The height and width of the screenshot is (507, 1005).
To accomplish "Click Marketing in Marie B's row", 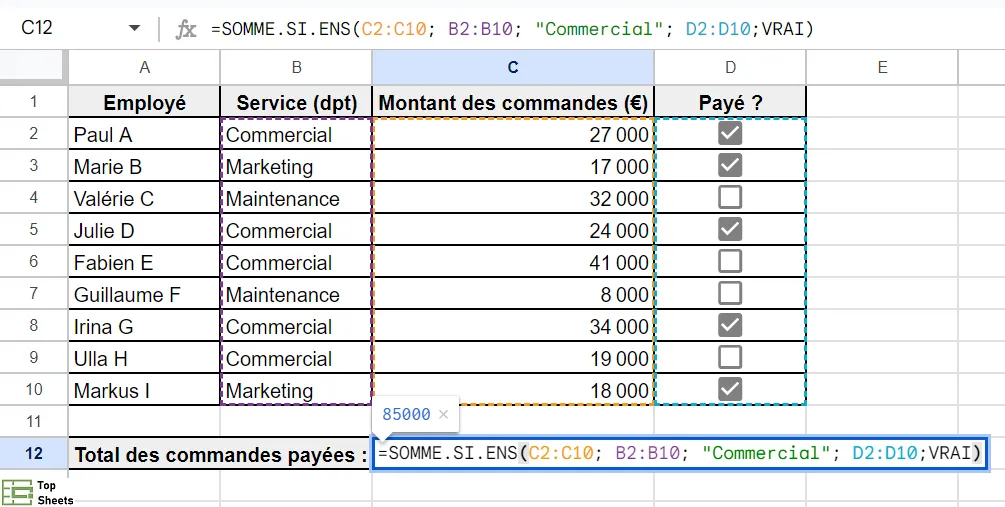I will coord(296,166).
